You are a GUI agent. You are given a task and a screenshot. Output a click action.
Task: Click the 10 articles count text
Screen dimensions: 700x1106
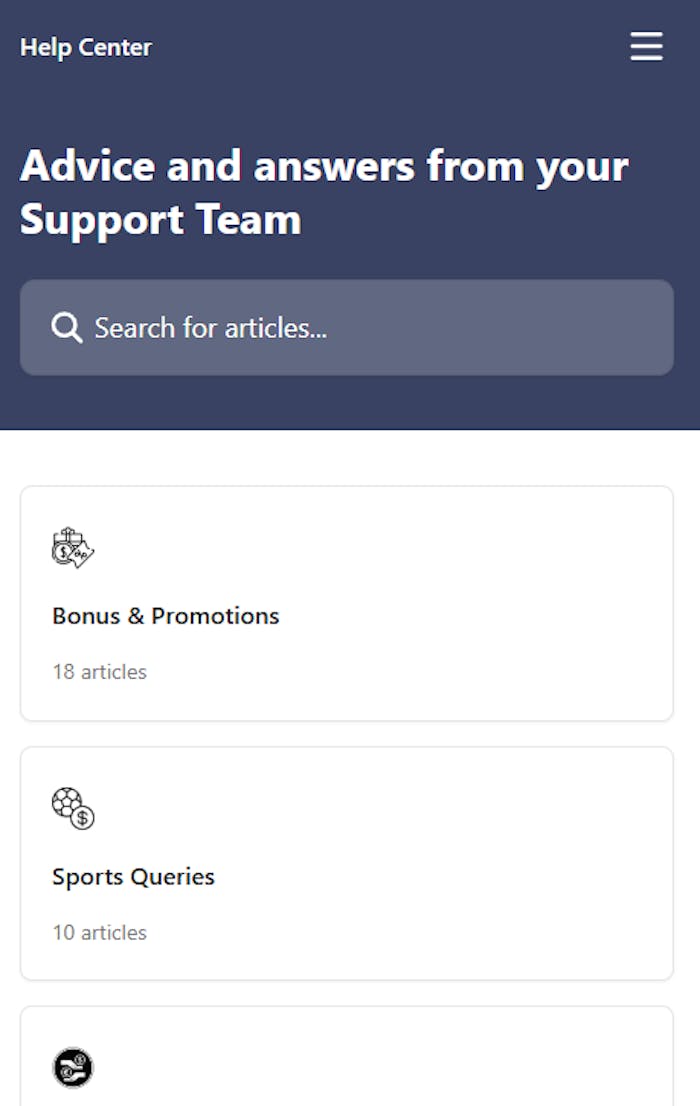(x=99, y=933)
